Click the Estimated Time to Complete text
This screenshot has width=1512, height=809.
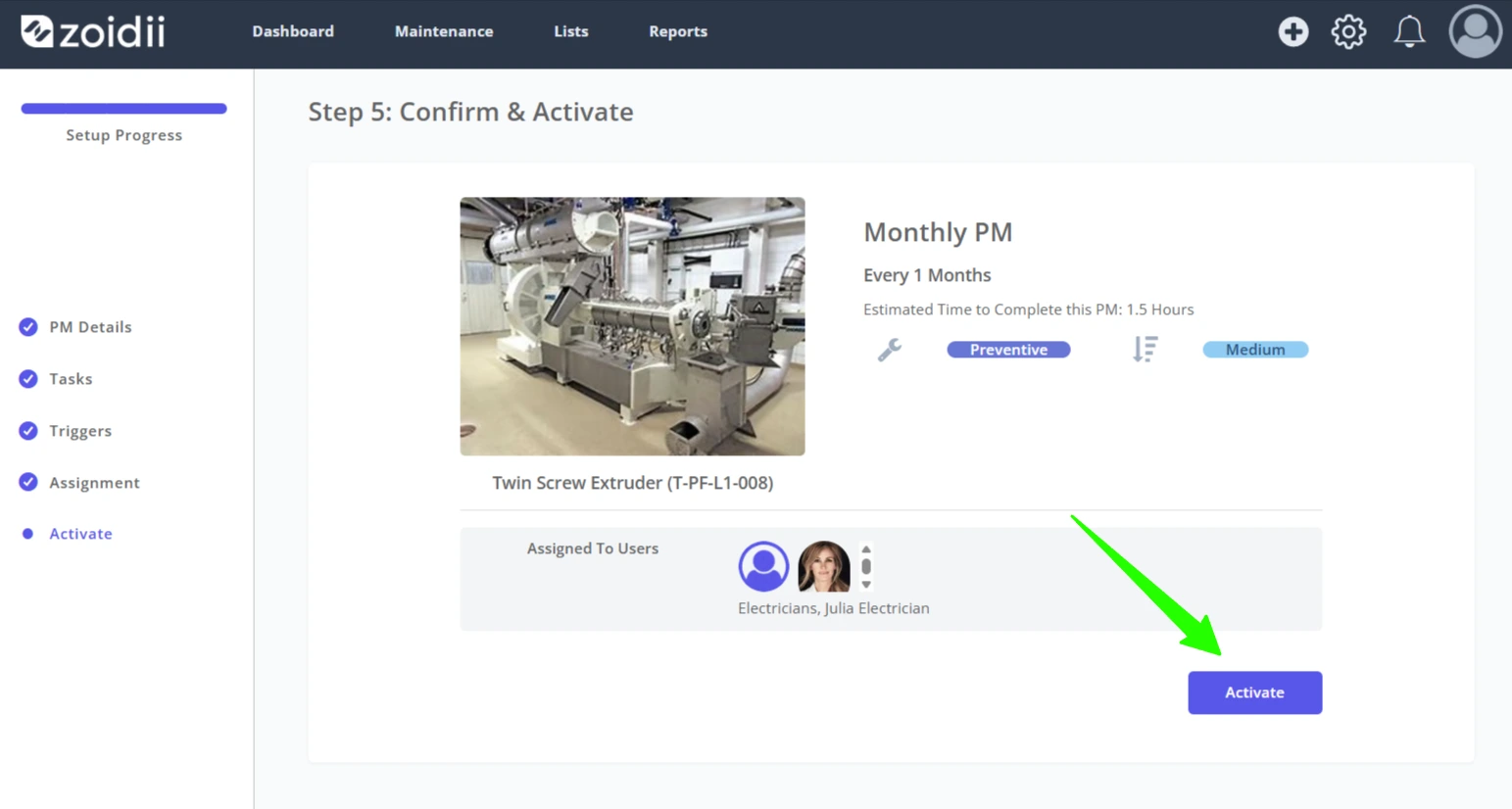click(x=1028, y=309)
